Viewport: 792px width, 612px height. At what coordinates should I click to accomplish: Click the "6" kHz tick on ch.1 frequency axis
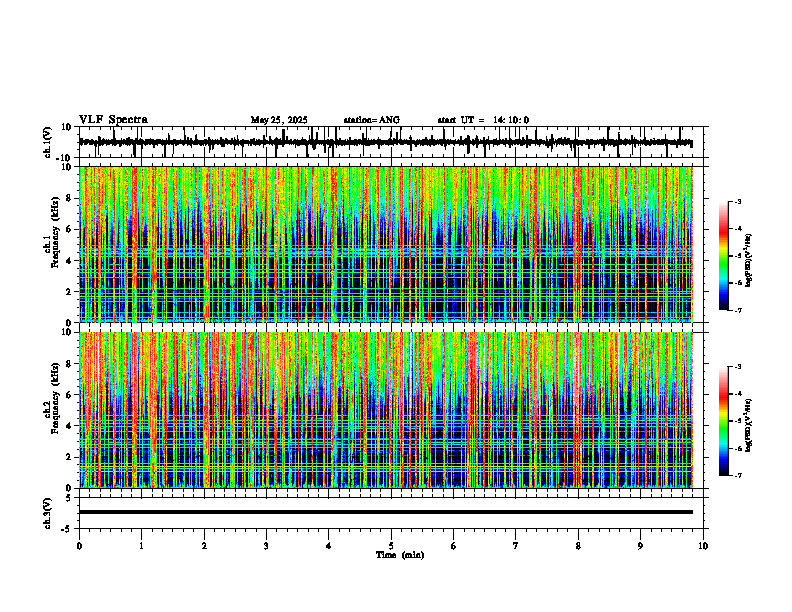(x=70, y=230)
